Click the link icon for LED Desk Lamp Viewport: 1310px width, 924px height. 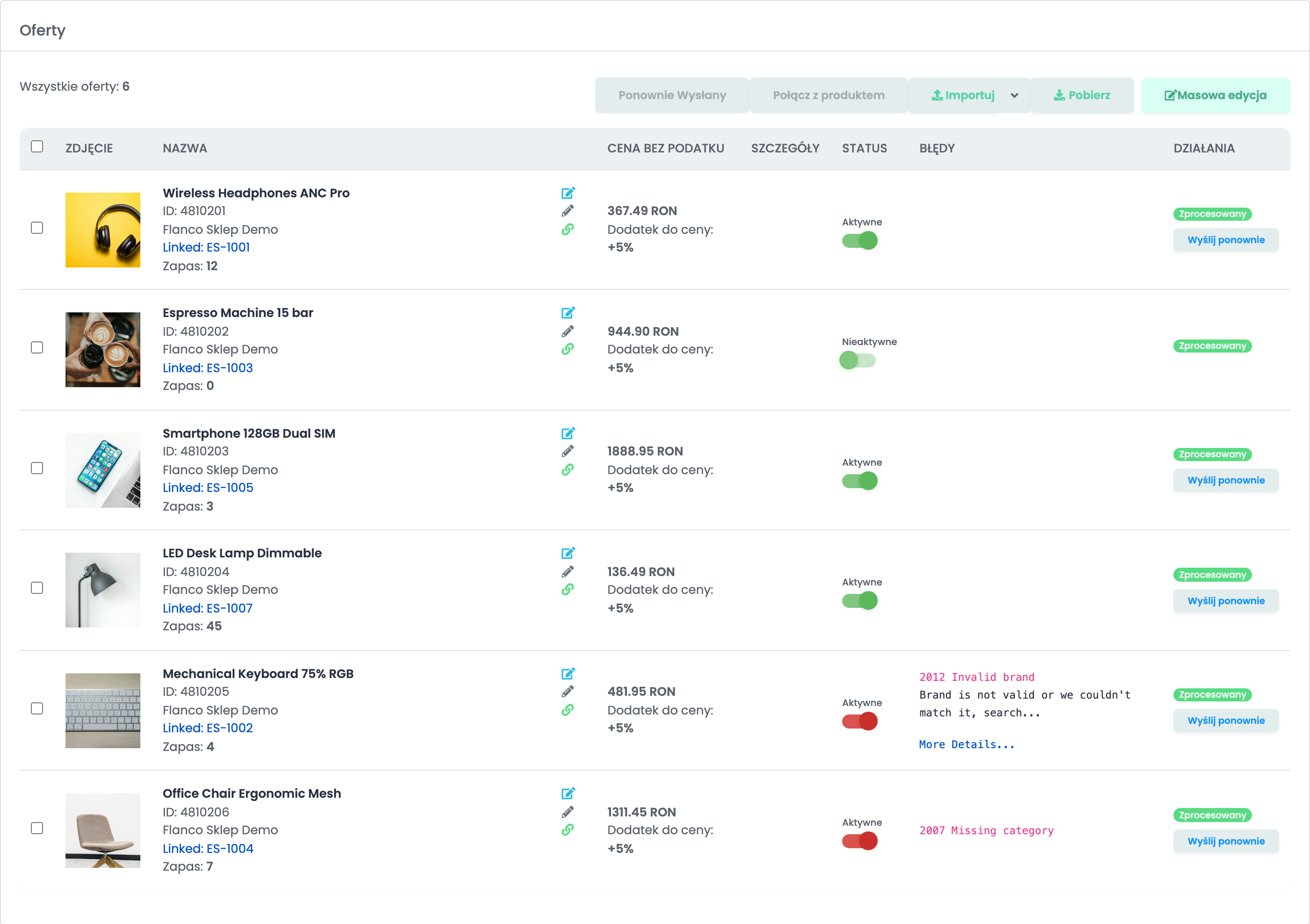pyautogui.click(x=567, y=590)
